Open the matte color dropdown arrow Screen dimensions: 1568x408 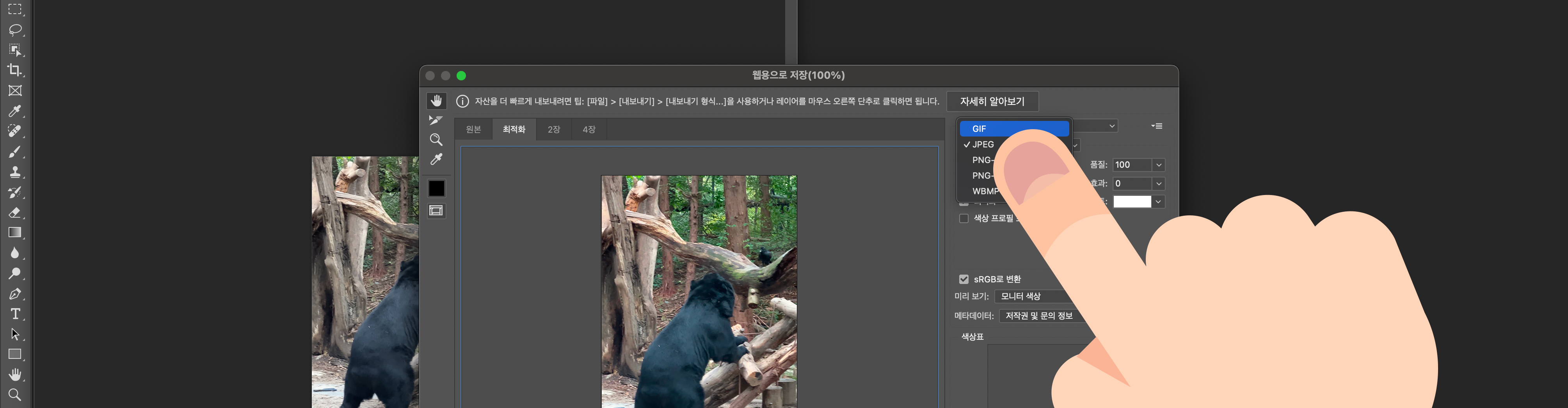point(1159,201)
